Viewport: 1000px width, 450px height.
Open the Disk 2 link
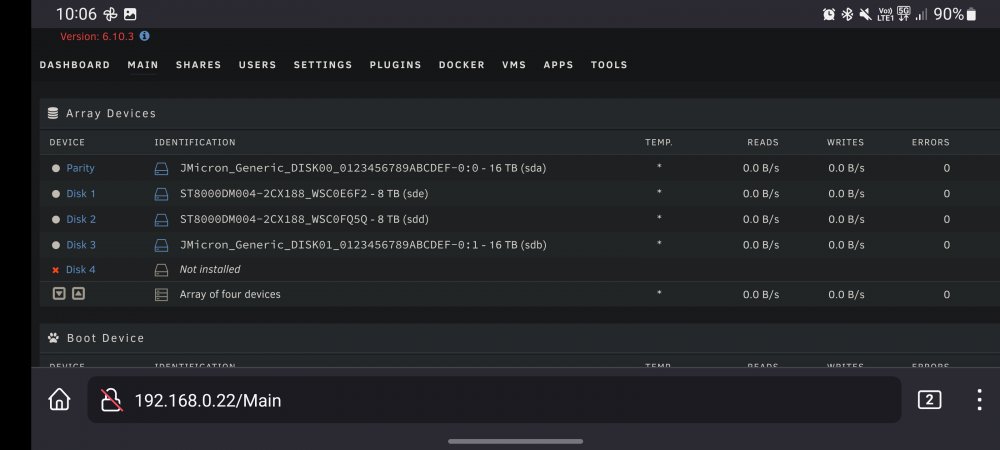(81, 219)
